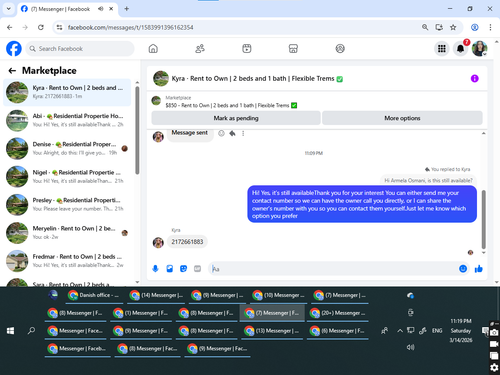
Task: Bookmark this page with star icon
Action: tap(453, 27)
